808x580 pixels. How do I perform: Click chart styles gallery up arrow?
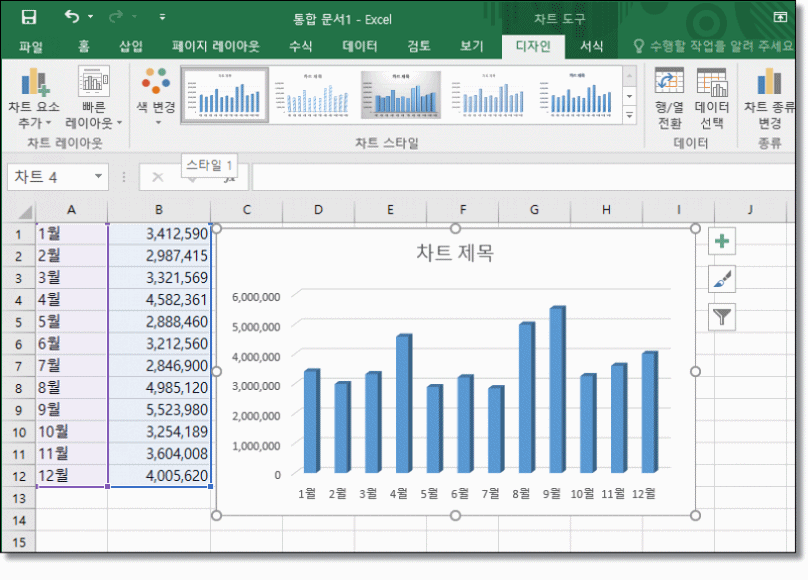coord(629,76)
